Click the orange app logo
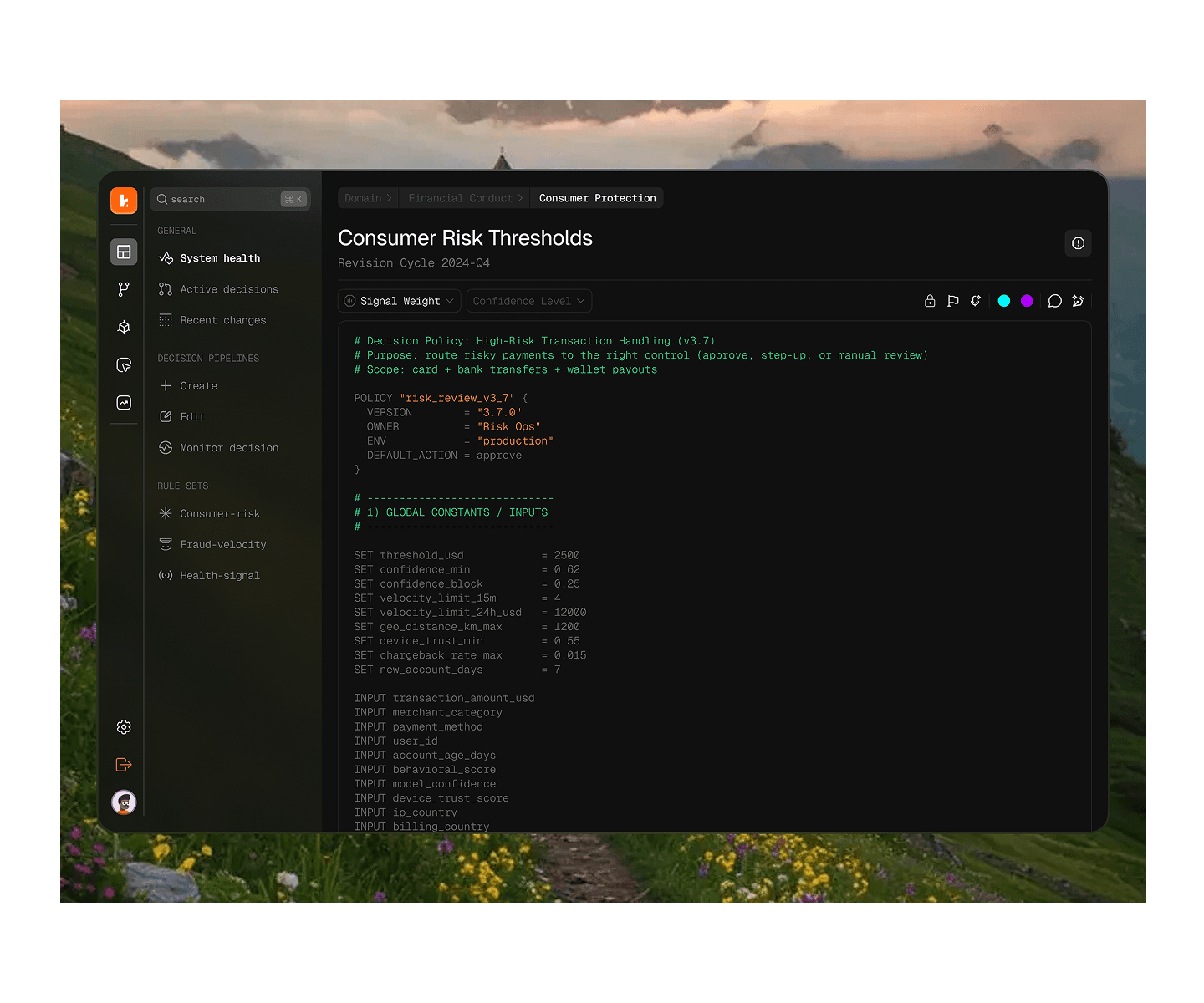1204x1003 pixels. [124, 201]
